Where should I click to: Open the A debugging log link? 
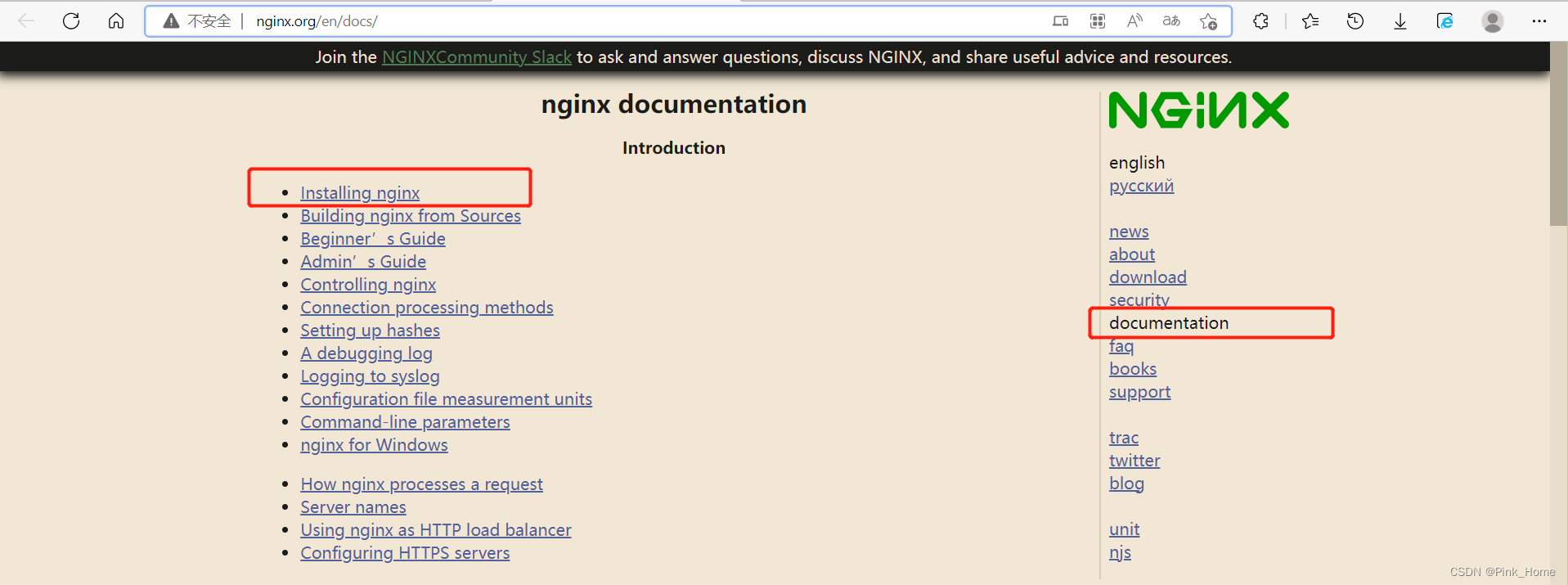(366, 353)
